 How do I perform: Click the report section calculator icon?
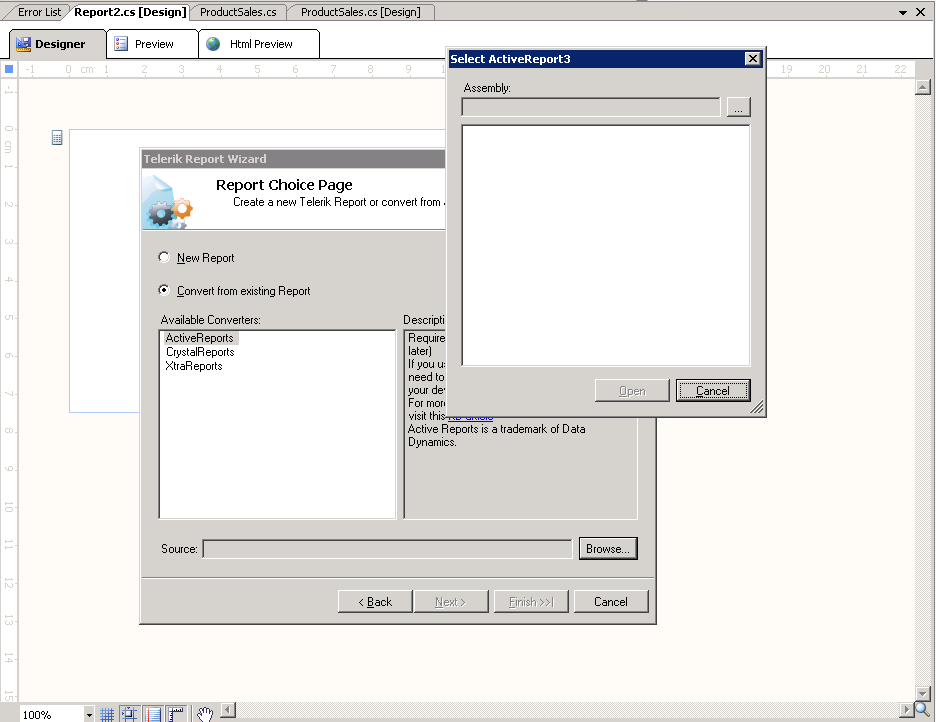pos(57,138)
